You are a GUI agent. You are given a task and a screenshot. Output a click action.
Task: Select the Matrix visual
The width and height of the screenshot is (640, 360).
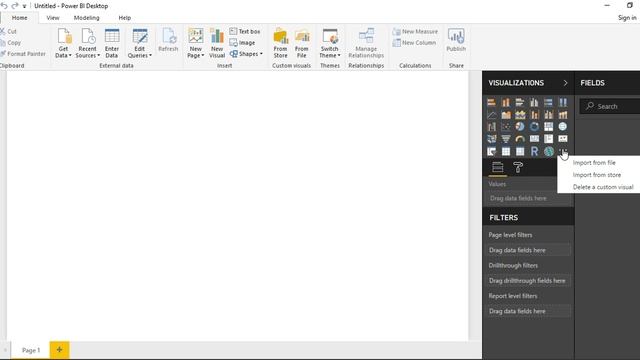point(520,151)
